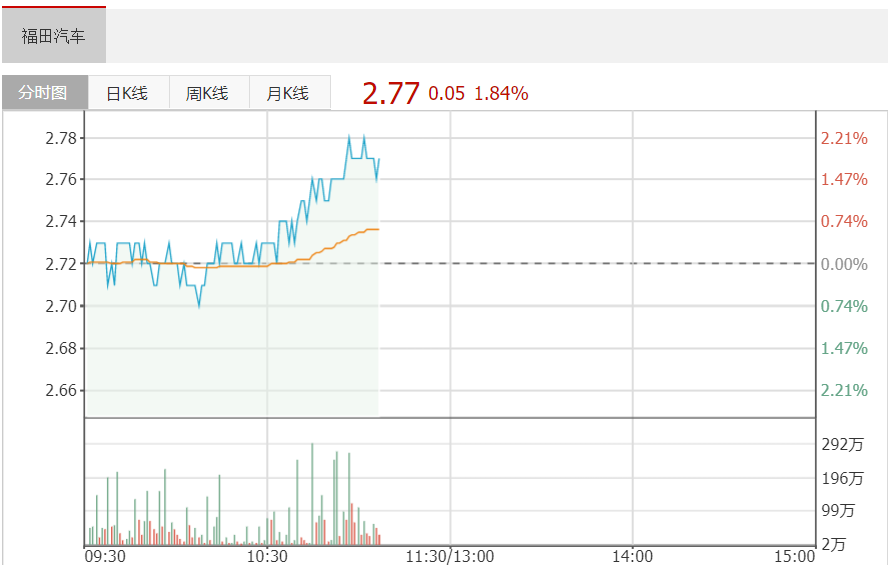Viewport: 894px width, 577px height.
Task: Click the 2.66 price axis label
Action: pyautogui.click(x=61, y=390)
